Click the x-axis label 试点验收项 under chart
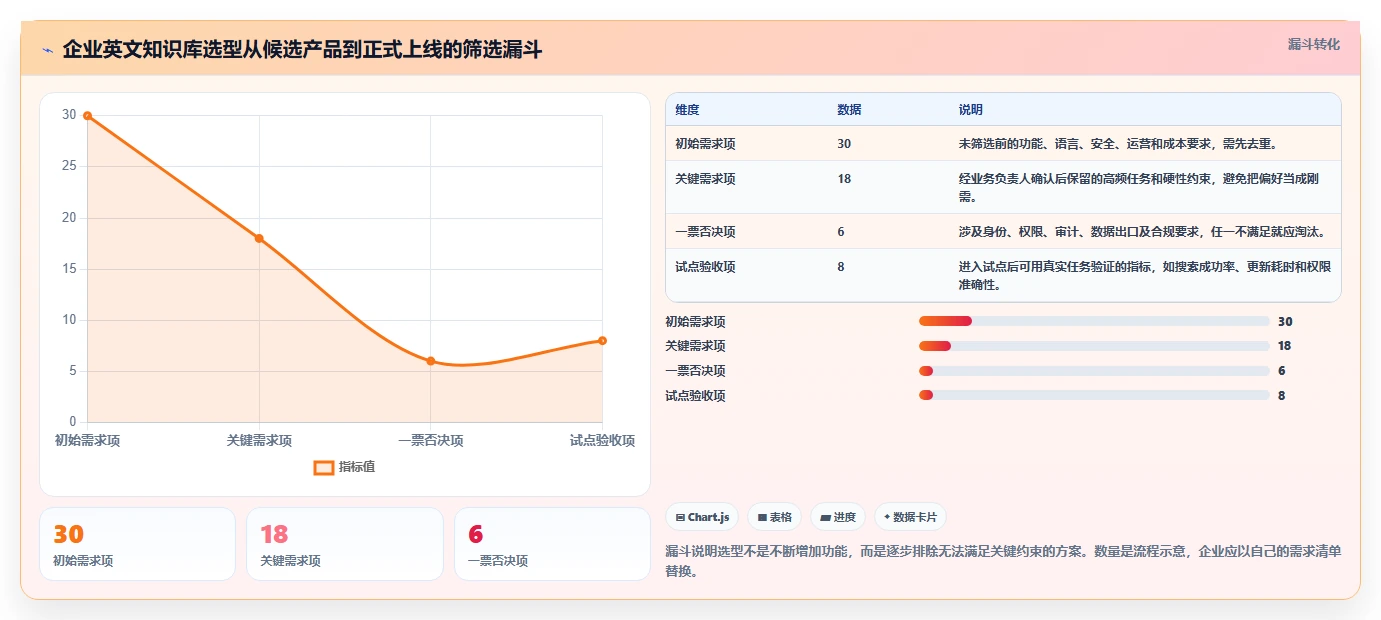The height and width of the screenshot is (620, 1381). (602, 441)
